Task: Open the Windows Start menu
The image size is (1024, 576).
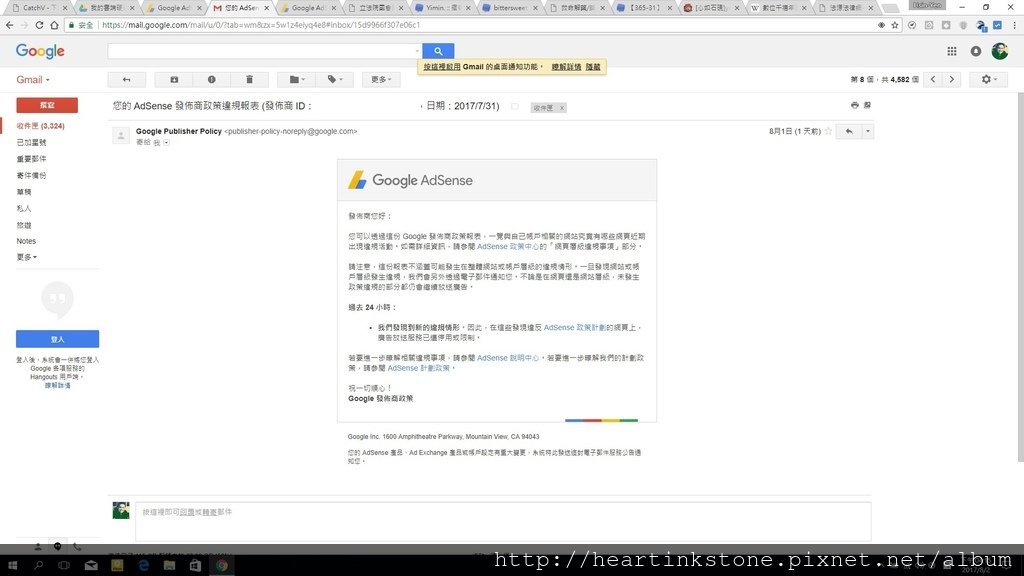Action: [12, 566]
